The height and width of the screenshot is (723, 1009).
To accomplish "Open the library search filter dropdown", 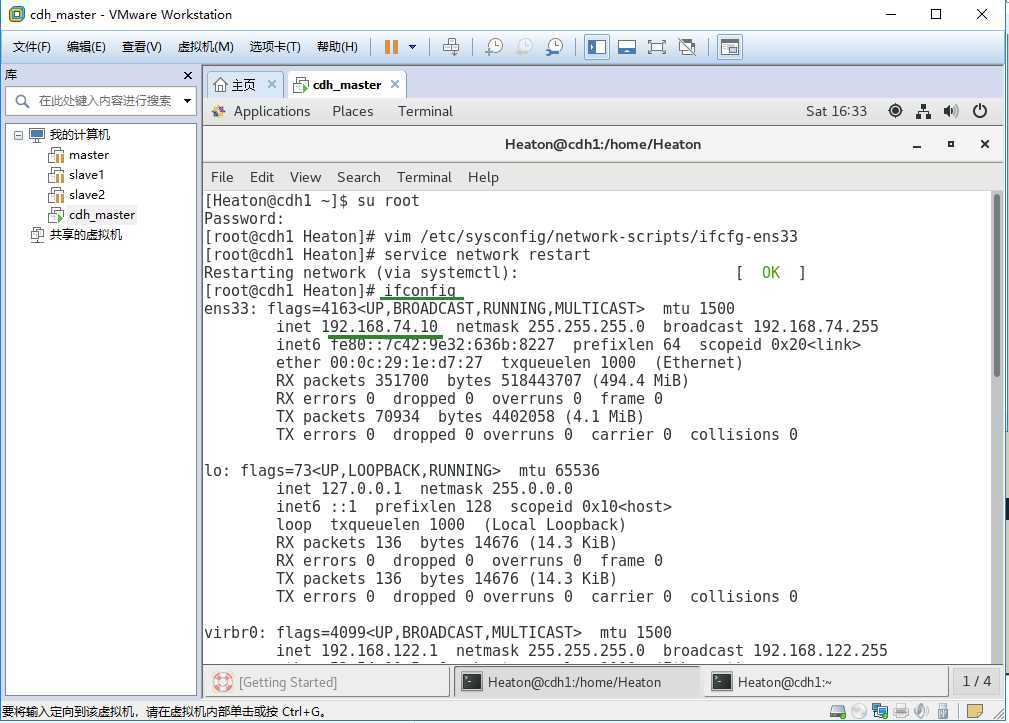I will (x=187, y=101).
